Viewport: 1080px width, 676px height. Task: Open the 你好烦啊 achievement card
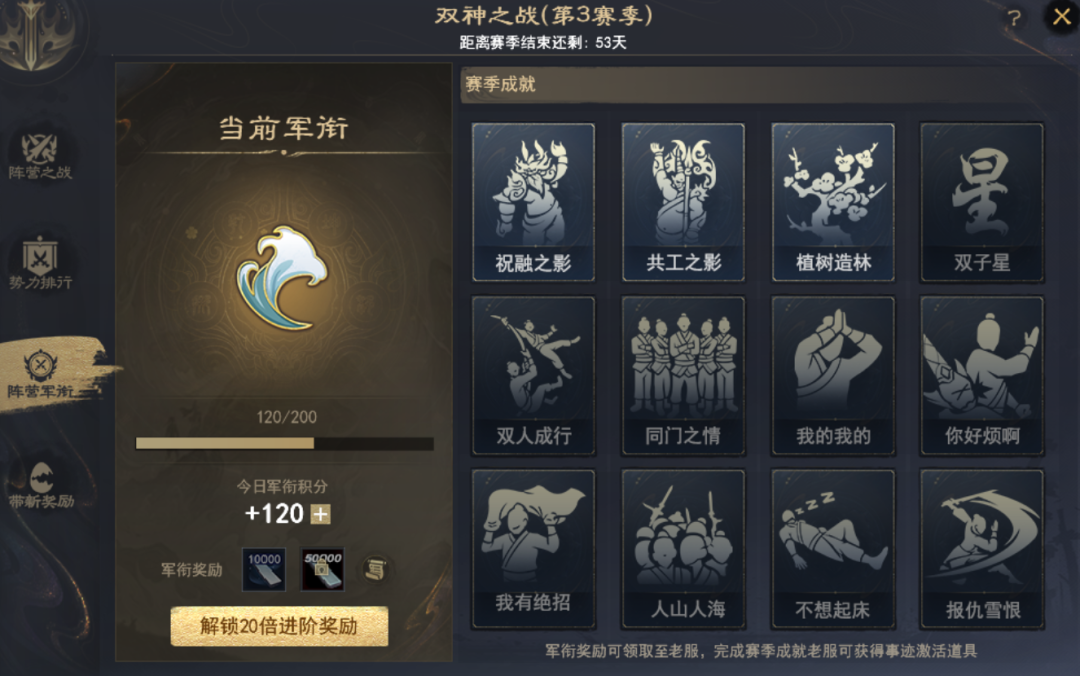982,376
